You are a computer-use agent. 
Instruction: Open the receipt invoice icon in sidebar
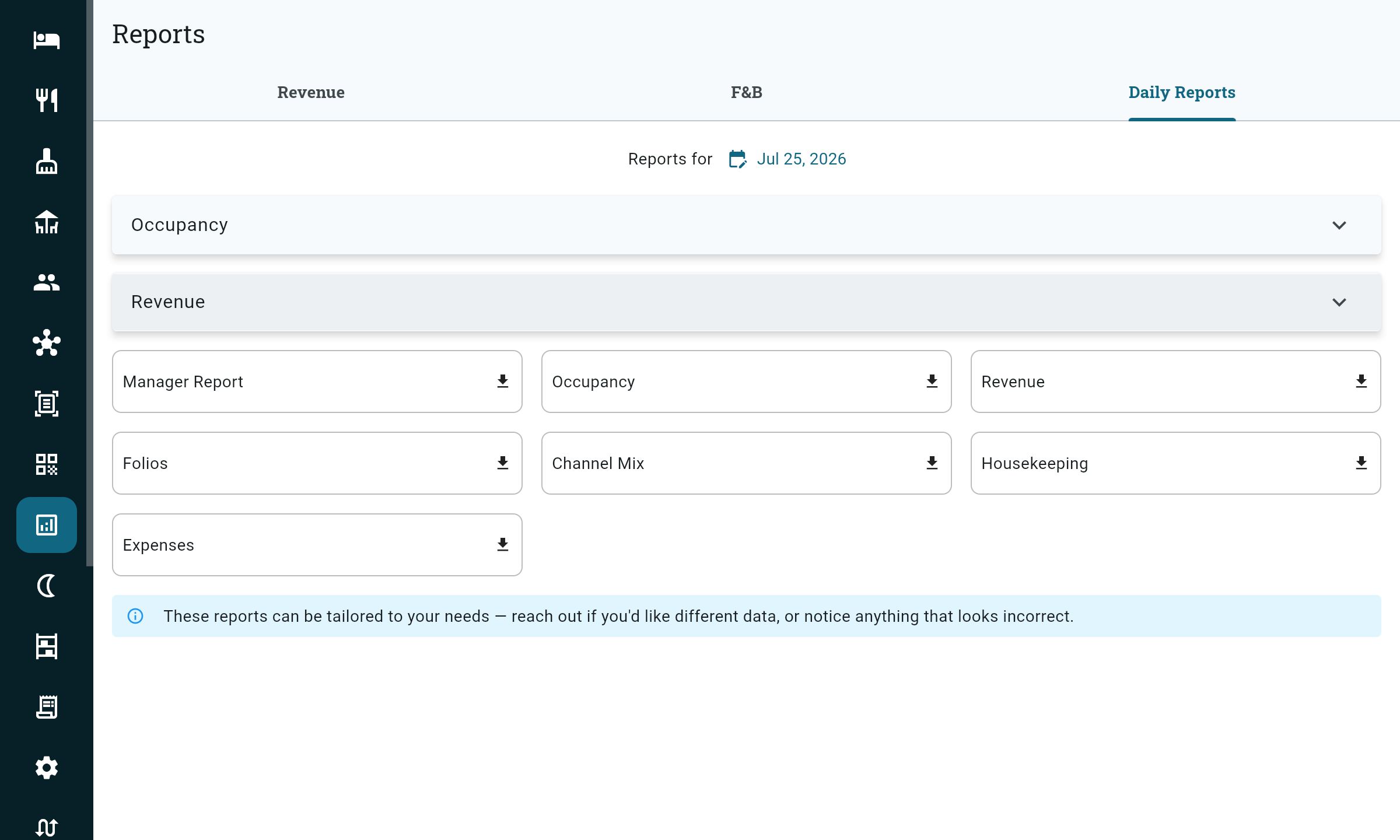pos(47,707)
